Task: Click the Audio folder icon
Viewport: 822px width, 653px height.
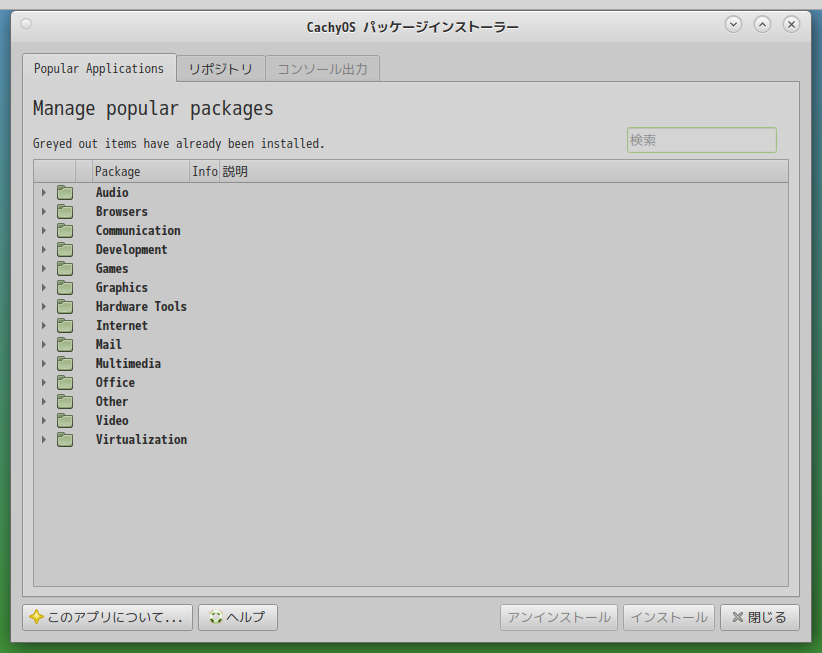Action: click(x=65, y=192)
